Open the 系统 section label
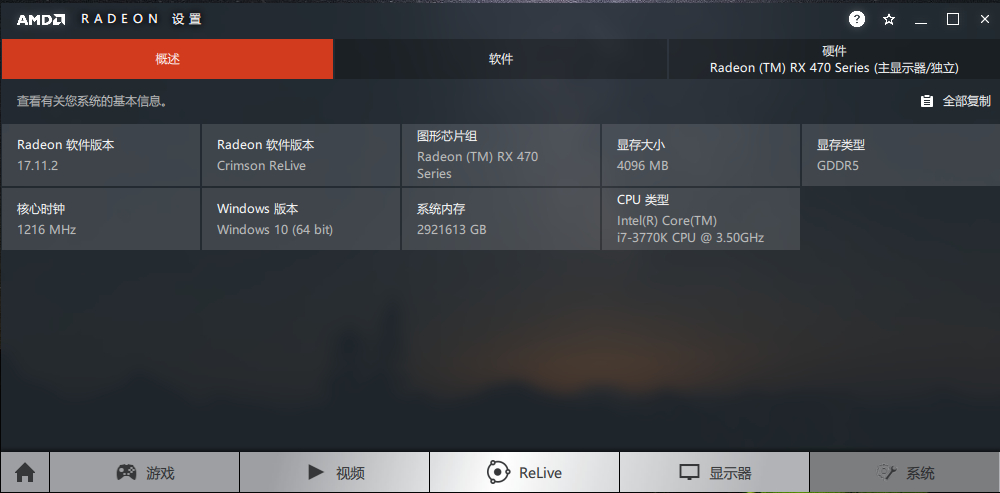The width and height of the screenshot is (1000, 493). (x=920, y=473)
